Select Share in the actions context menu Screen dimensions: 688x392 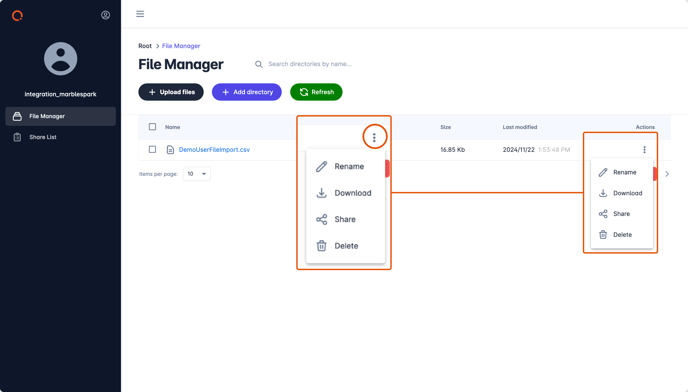click(x=622, y=214)
